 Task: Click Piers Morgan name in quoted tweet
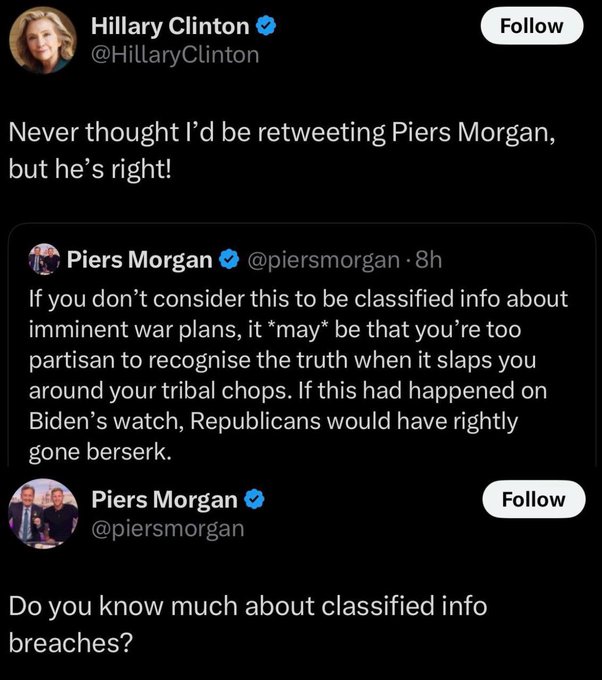(x=139, y=261)
